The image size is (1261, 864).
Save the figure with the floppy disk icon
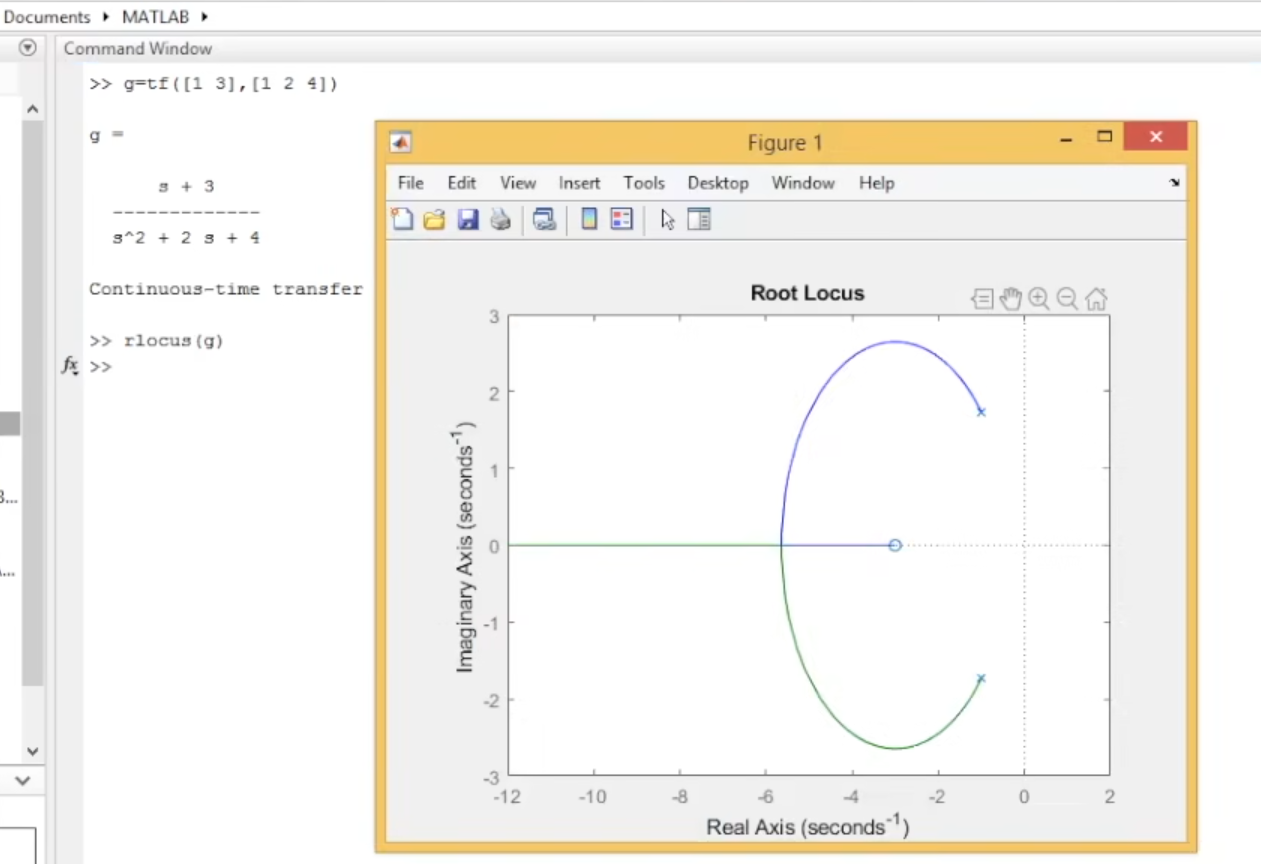pos(467,219)
